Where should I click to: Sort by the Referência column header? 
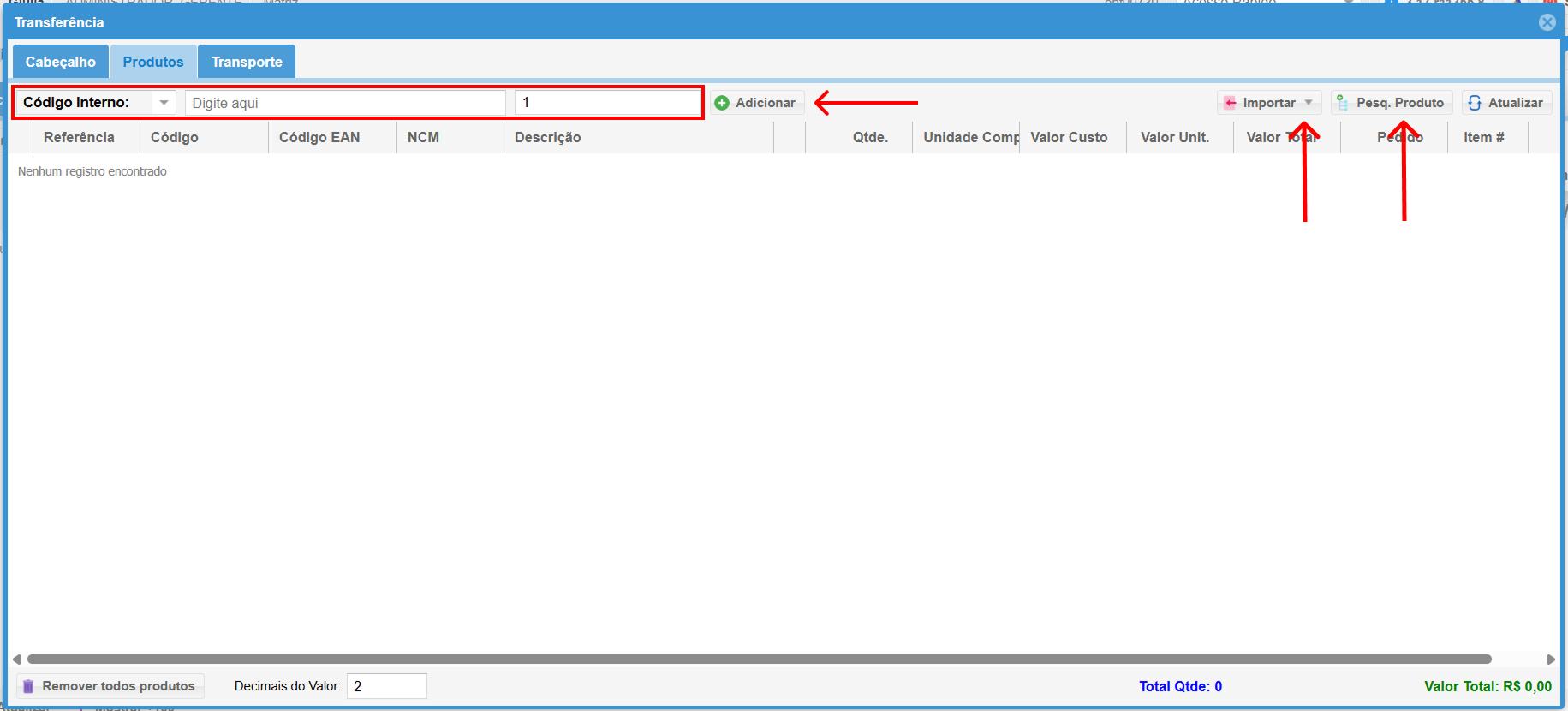(79, 137)
